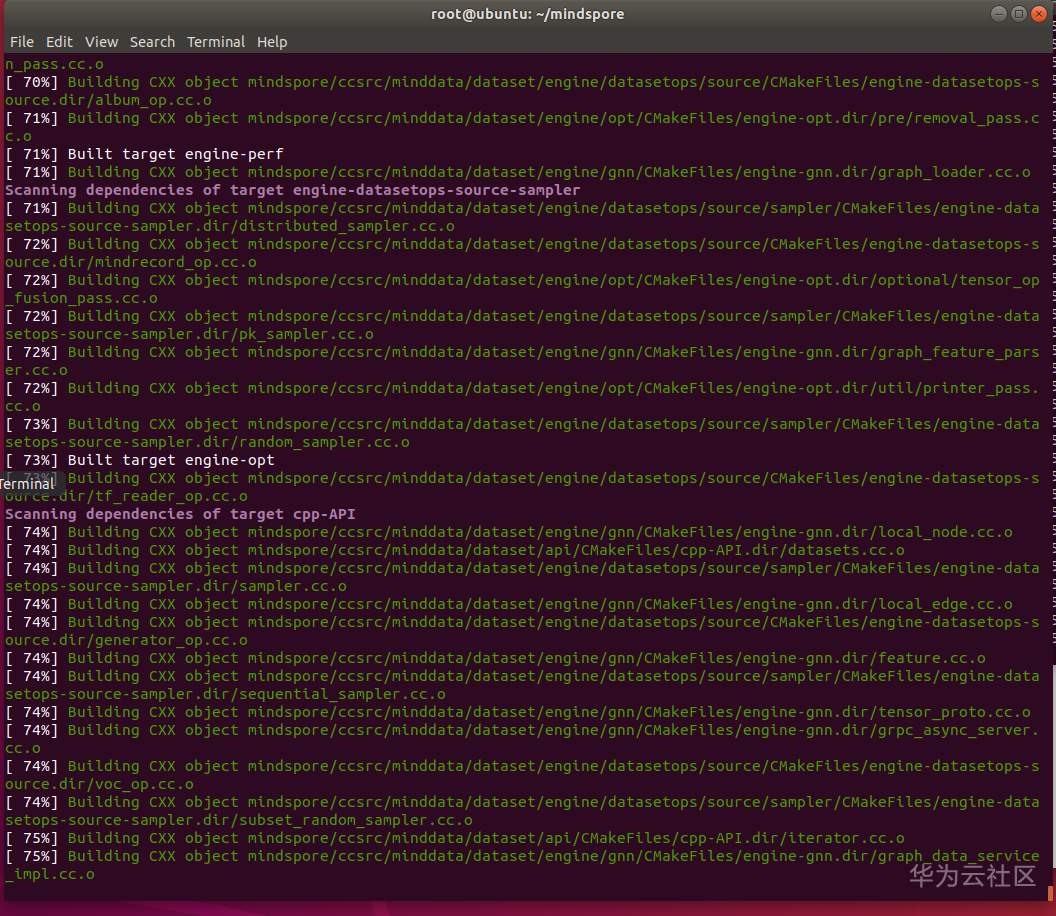The height and width of the screenshot is (916, 1056).
Task: Click the window title 'root@ubuntu: ~/mindspore'
Action: pos(527,13)
